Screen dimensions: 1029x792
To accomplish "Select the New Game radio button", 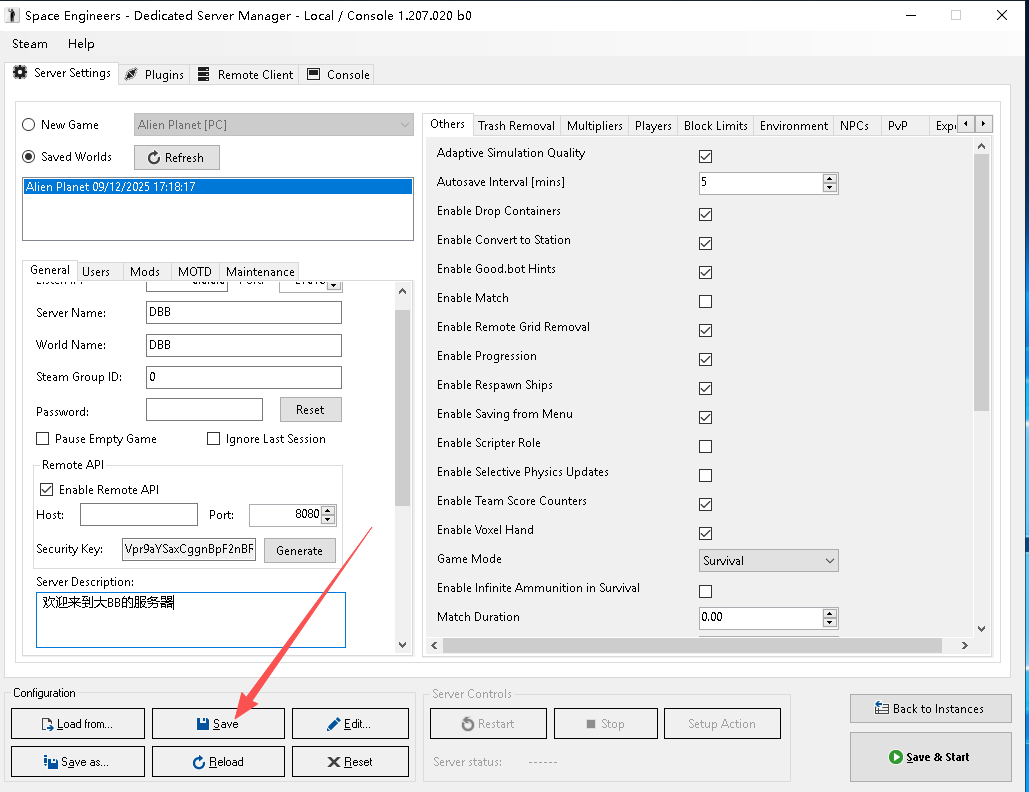I will coord(29,125).
